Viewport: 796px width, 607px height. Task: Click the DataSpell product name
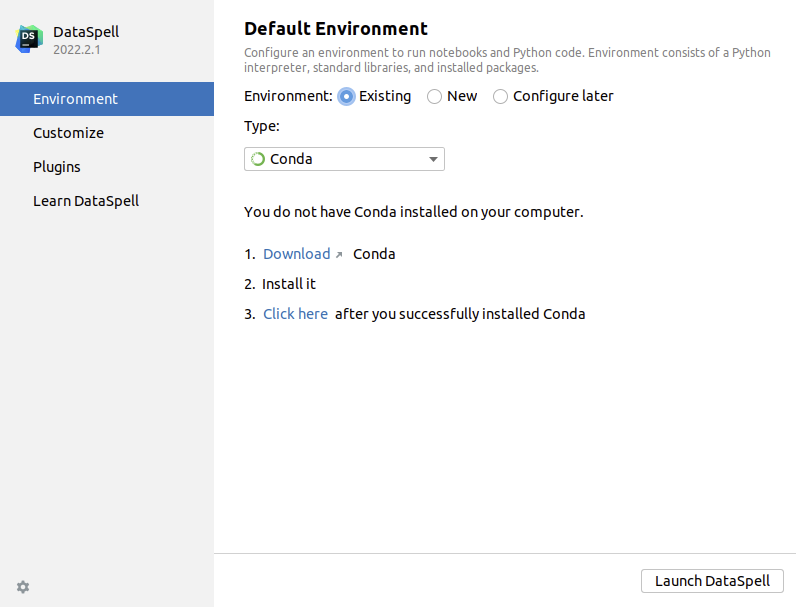(86, 32)
